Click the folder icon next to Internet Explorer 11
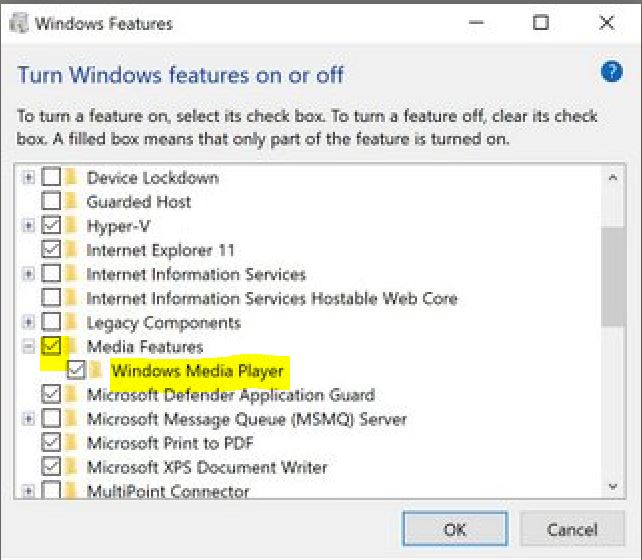The height and width of the screenshot is (560, 642). (x=72, y=249)
